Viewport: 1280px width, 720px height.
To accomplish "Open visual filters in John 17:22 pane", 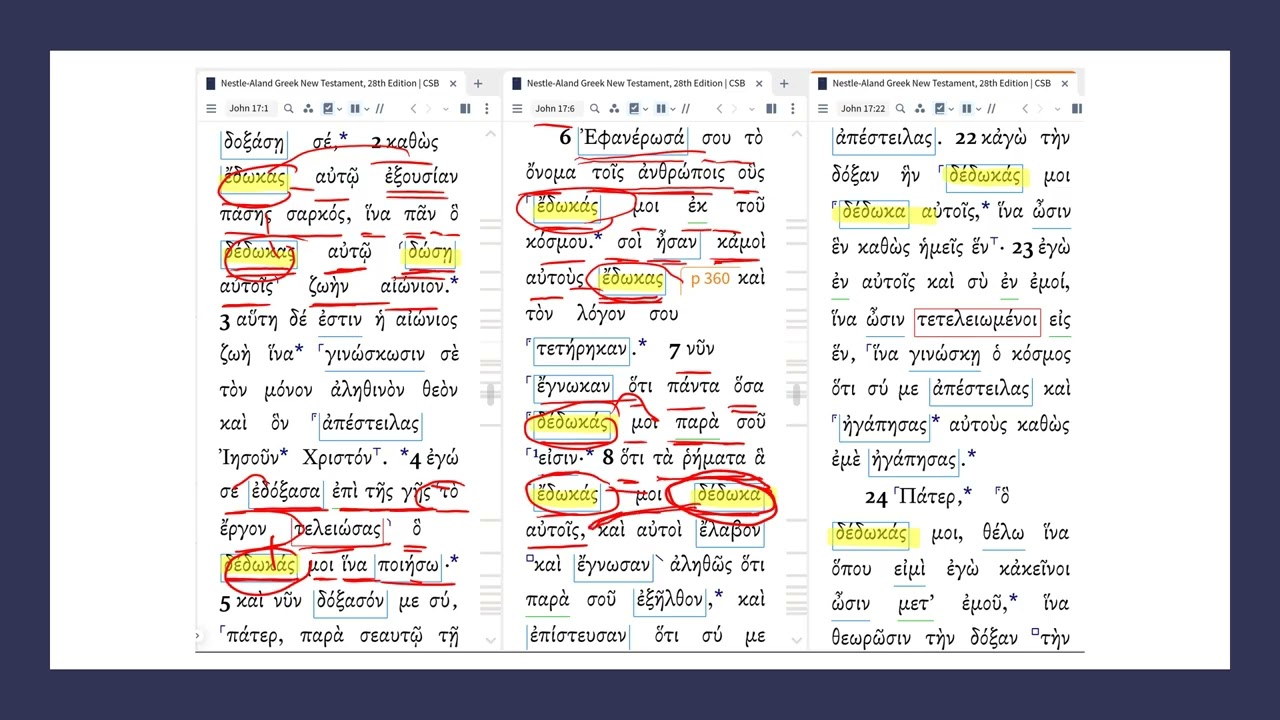I will (920, 108).
